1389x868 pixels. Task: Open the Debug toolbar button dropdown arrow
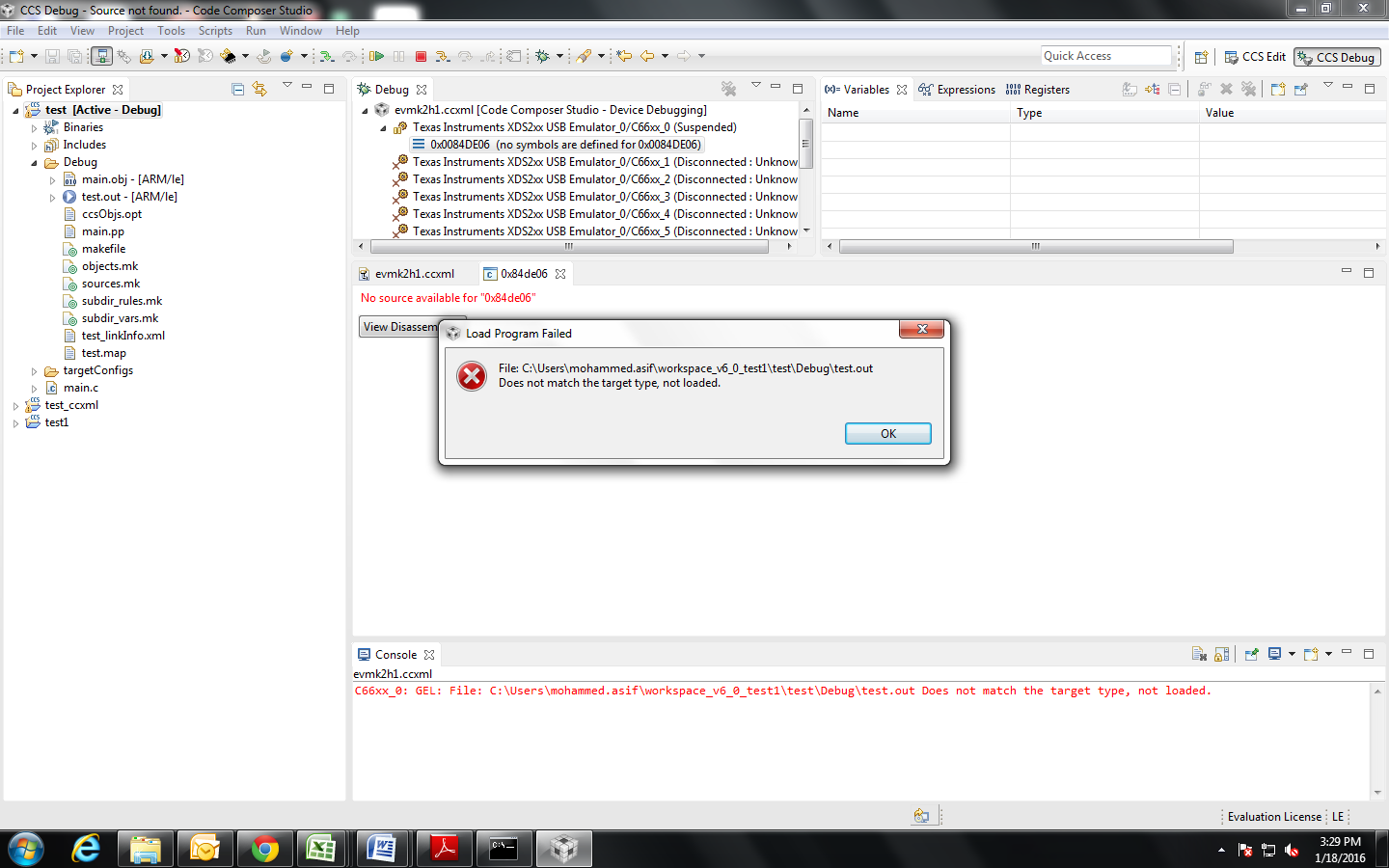(559, 57)
